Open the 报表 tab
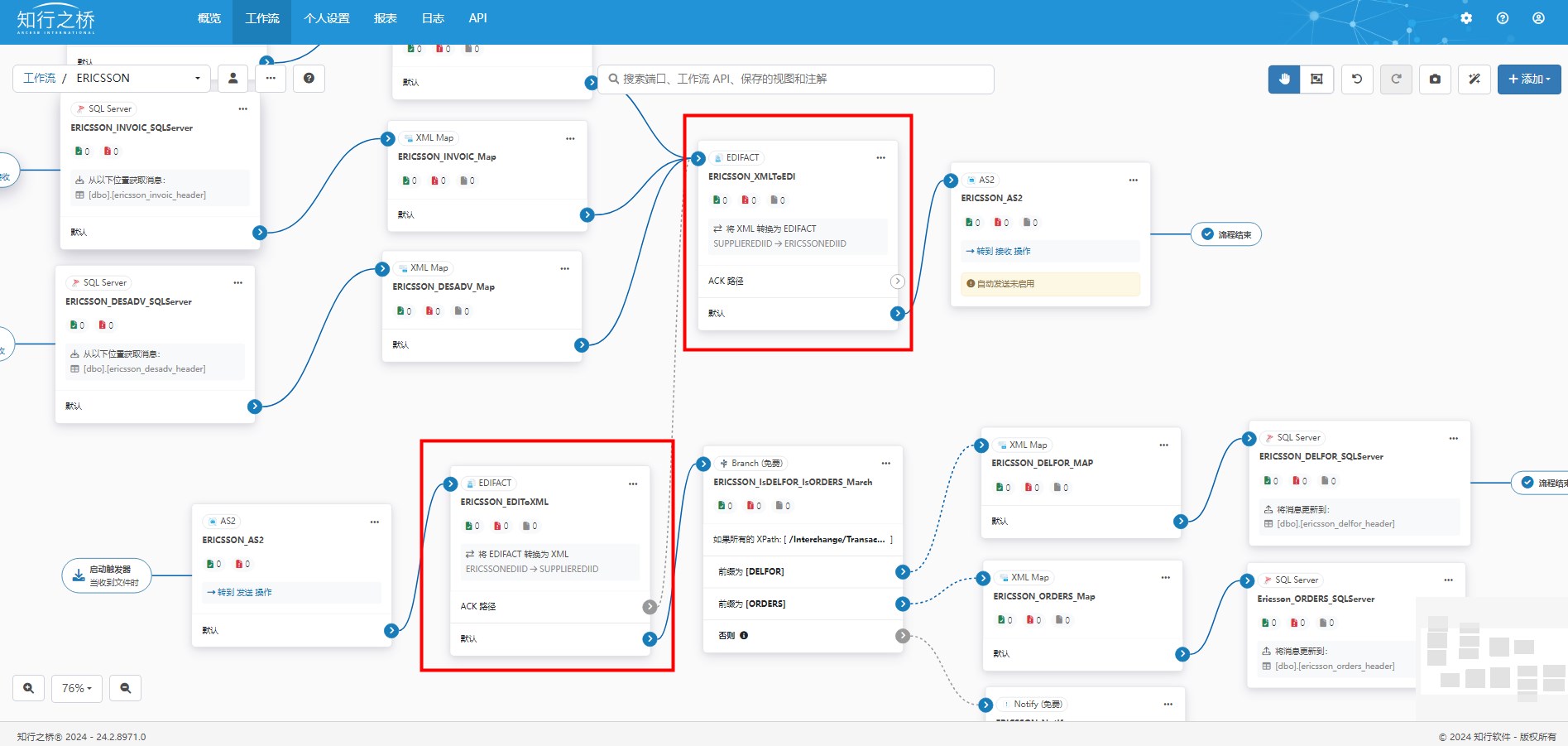The height and width of the screenshot is (746, 1568). coord(385,18)
